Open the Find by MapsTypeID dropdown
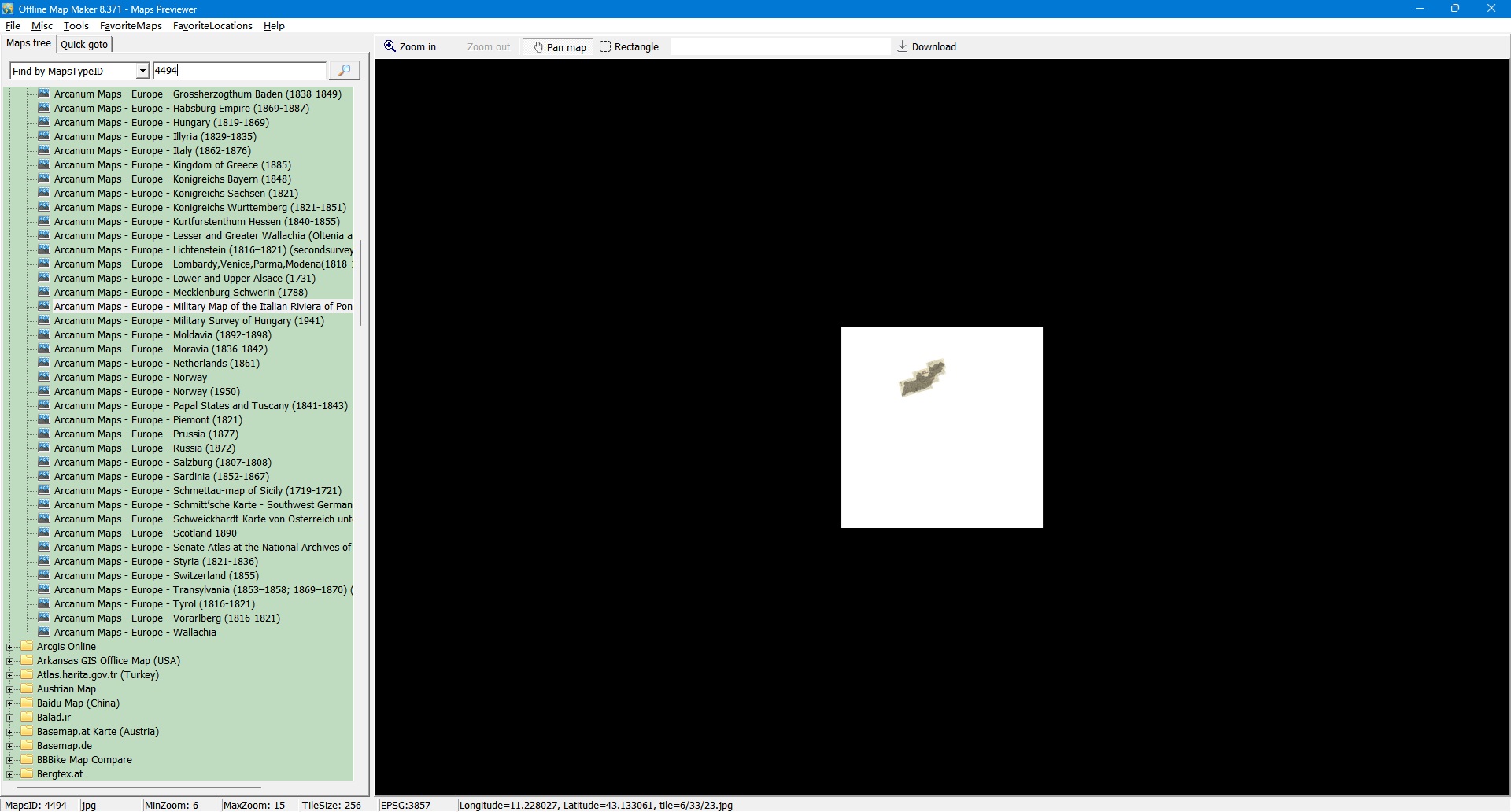The width and height of the screenshot is (1511, 812). (142, 72)
